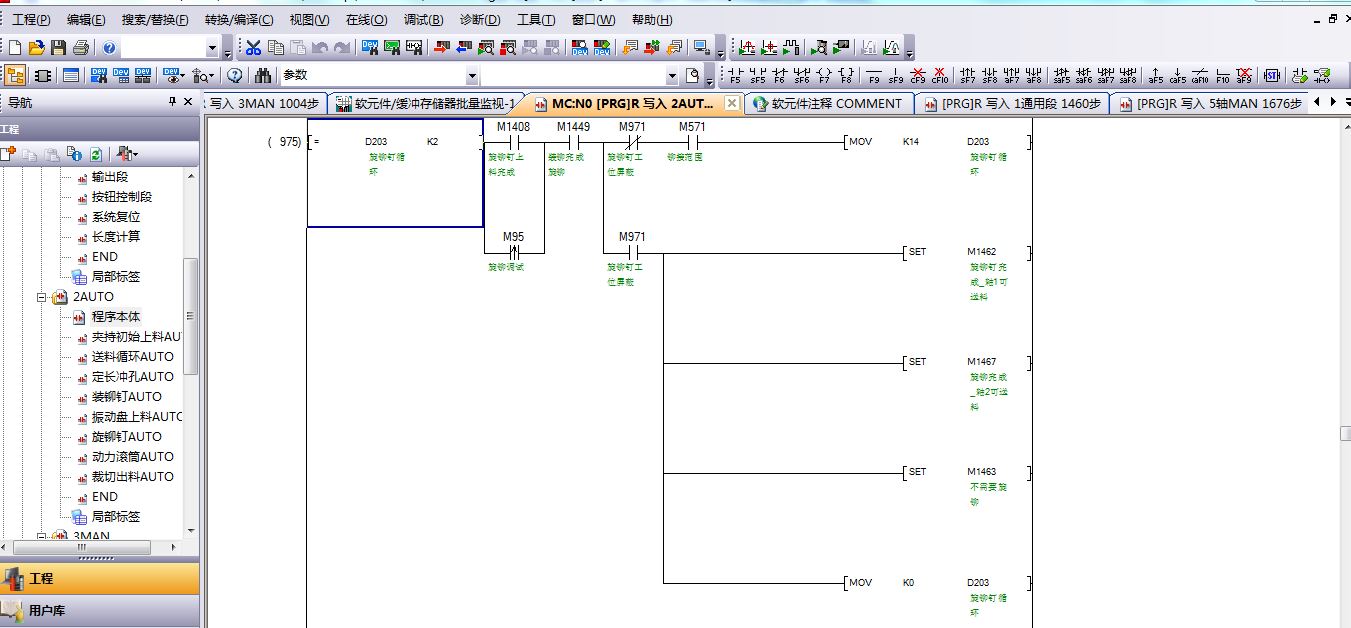The height and width of the screenshot is (628, 1351).
Task: Select 旋铆钉AUTO in the project tree
Action: pyautogui.click(x=126, y=437)
